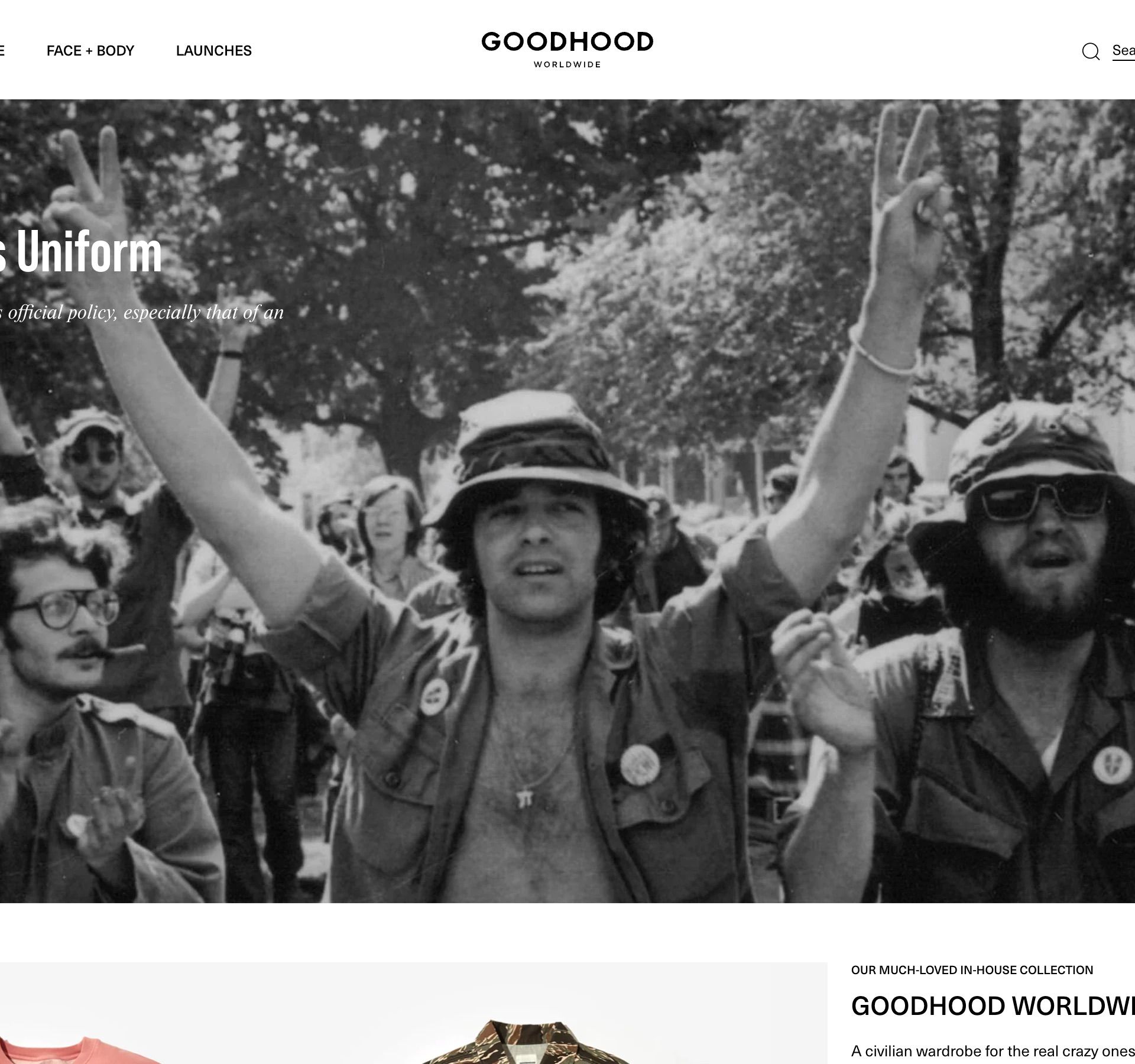Click 'OUR MUCH-LOVED IN-HOUSE COLLECTION' label
Viewport: 1135px width, 1064px height.
pos(972,970)
